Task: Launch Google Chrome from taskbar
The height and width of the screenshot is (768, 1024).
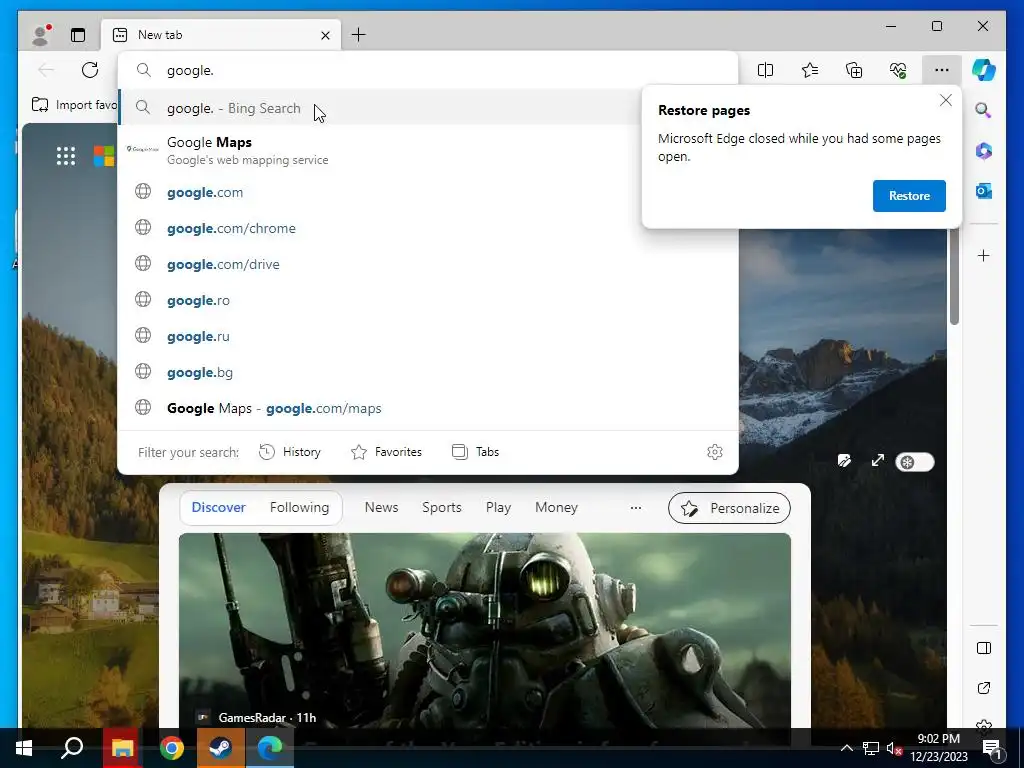Action: [172, 748]
